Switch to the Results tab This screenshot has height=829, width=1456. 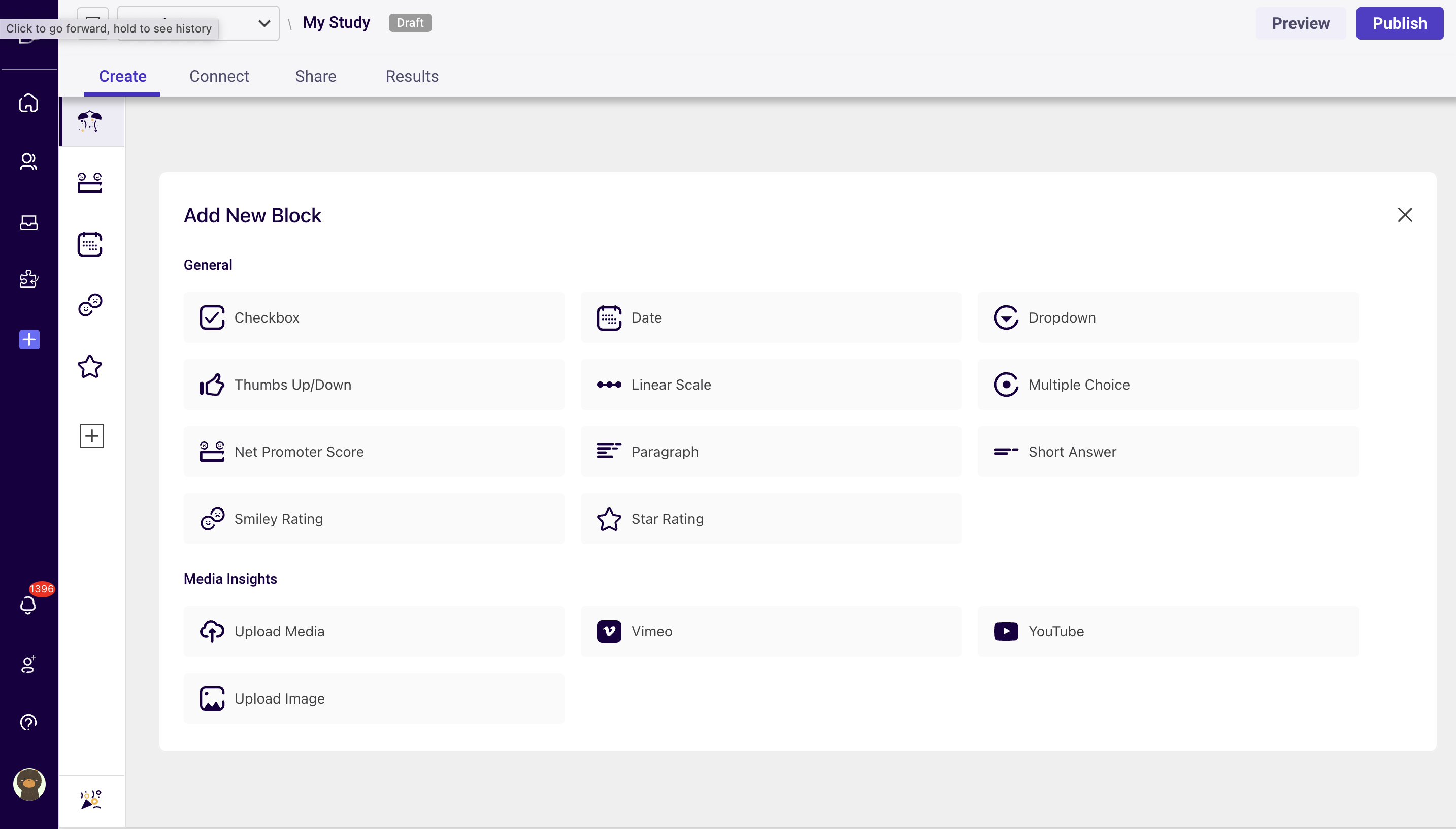(412, 76)
